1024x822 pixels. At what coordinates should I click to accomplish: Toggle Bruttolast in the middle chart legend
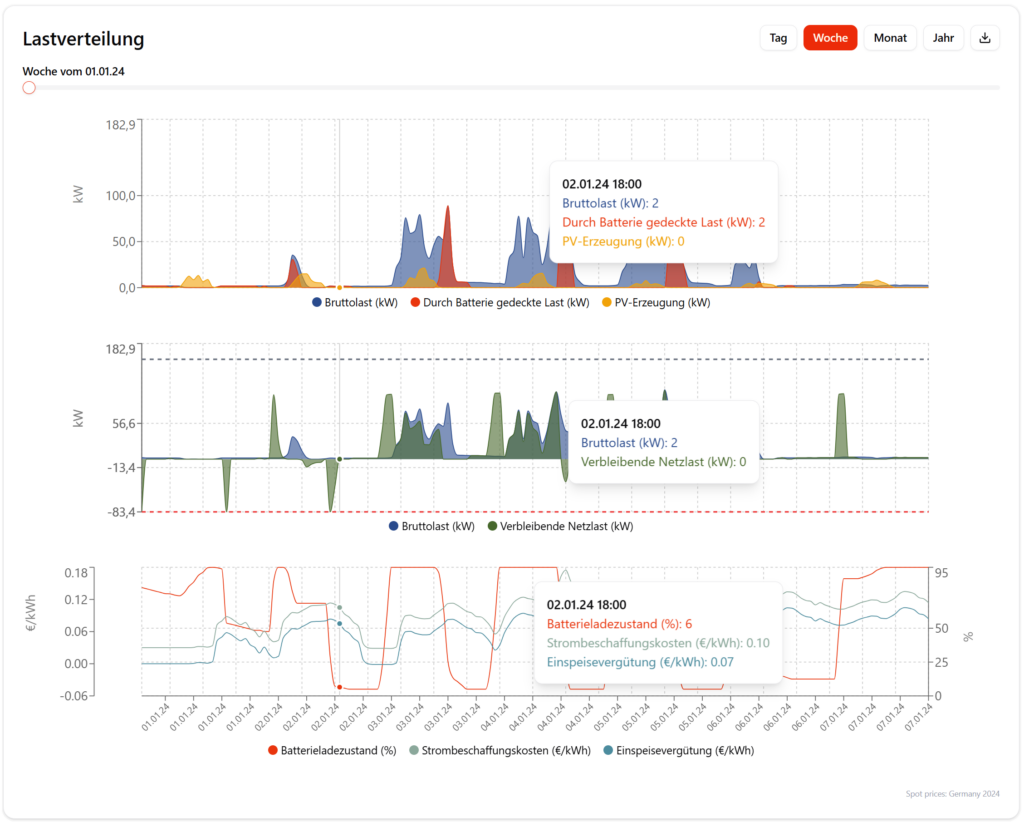pyautogui.click(x=438, y=526)
